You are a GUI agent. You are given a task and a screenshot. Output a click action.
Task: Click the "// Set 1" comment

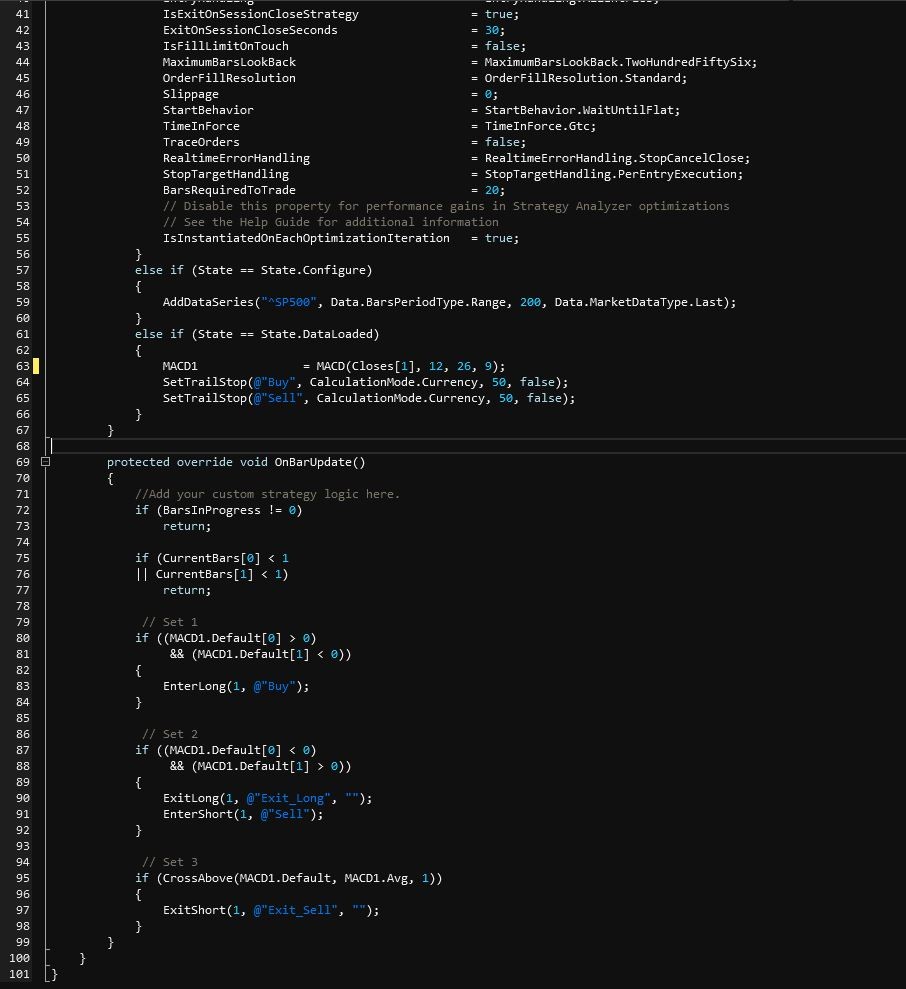point(170,622)
